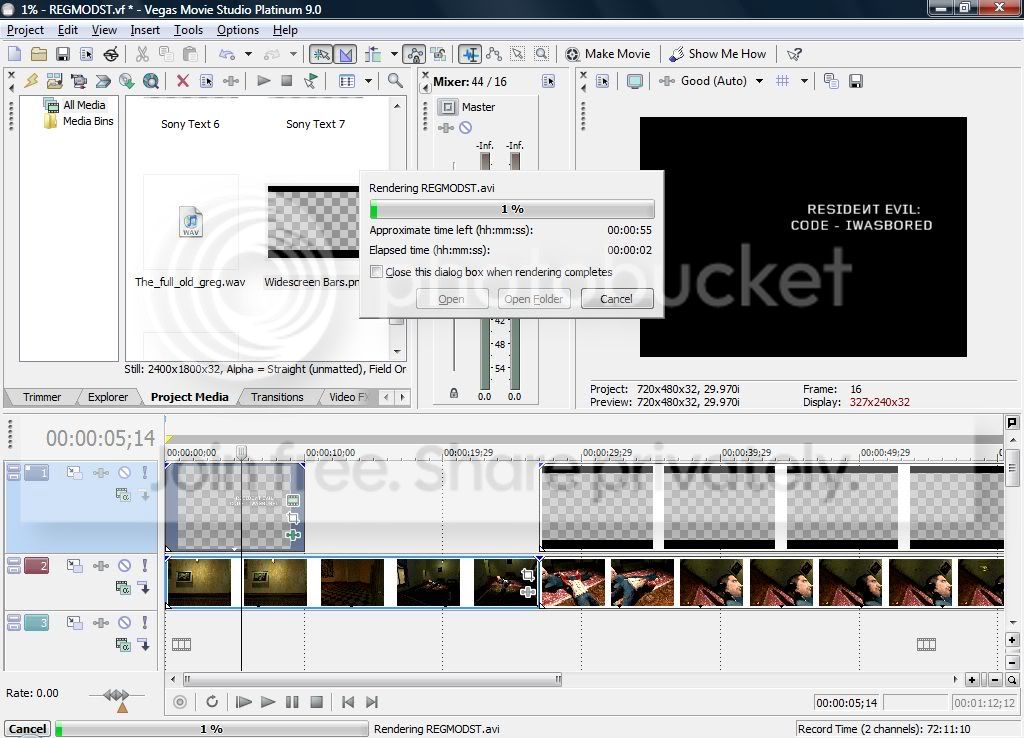This screenshot has height=738, width=1024.
Task: Click Import Media icon in Project Media
Action: point(54,81)
